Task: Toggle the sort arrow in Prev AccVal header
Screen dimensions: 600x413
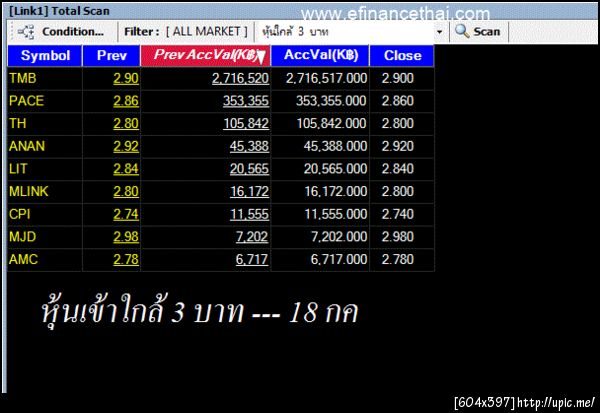Action: click(x=261, y=57)
